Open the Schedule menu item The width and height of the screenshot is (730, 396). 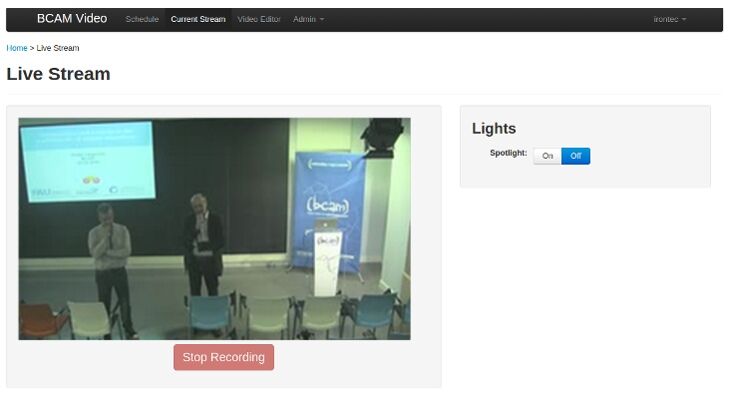coord(142,19)
